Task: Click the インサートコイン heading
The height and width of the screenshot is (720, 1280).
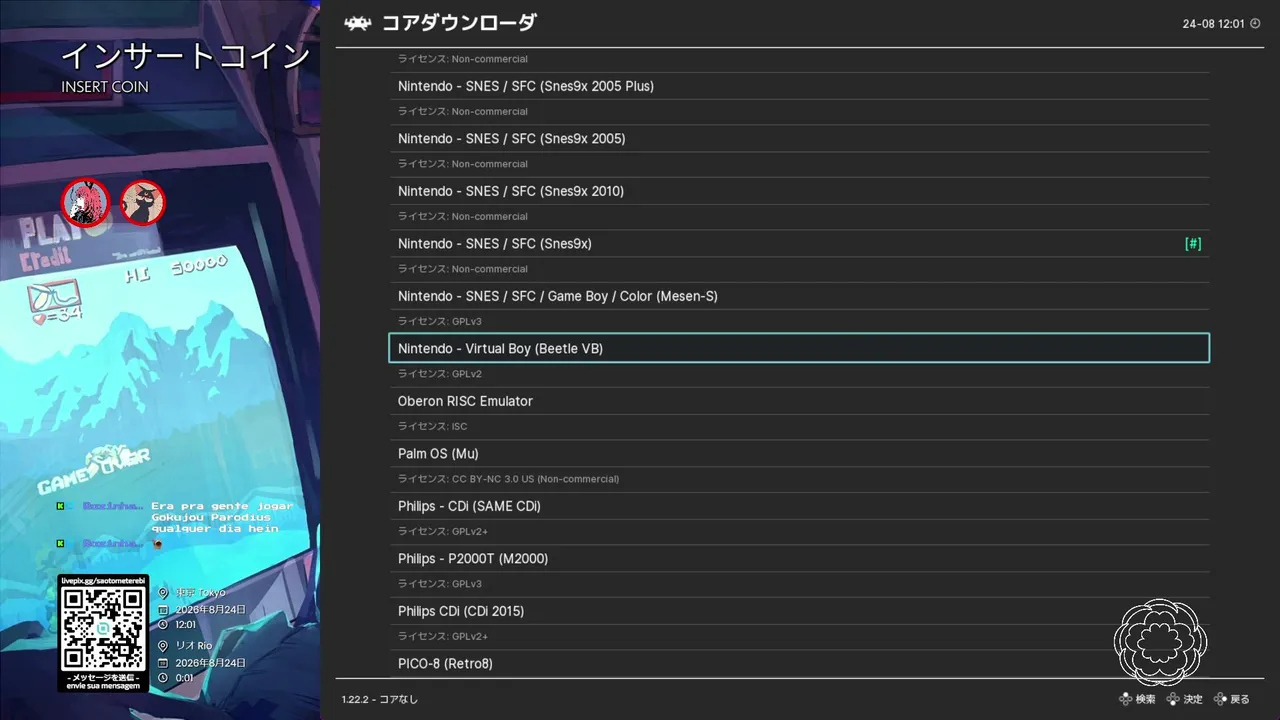Action: pyautogui.click(x=186, y=56)
